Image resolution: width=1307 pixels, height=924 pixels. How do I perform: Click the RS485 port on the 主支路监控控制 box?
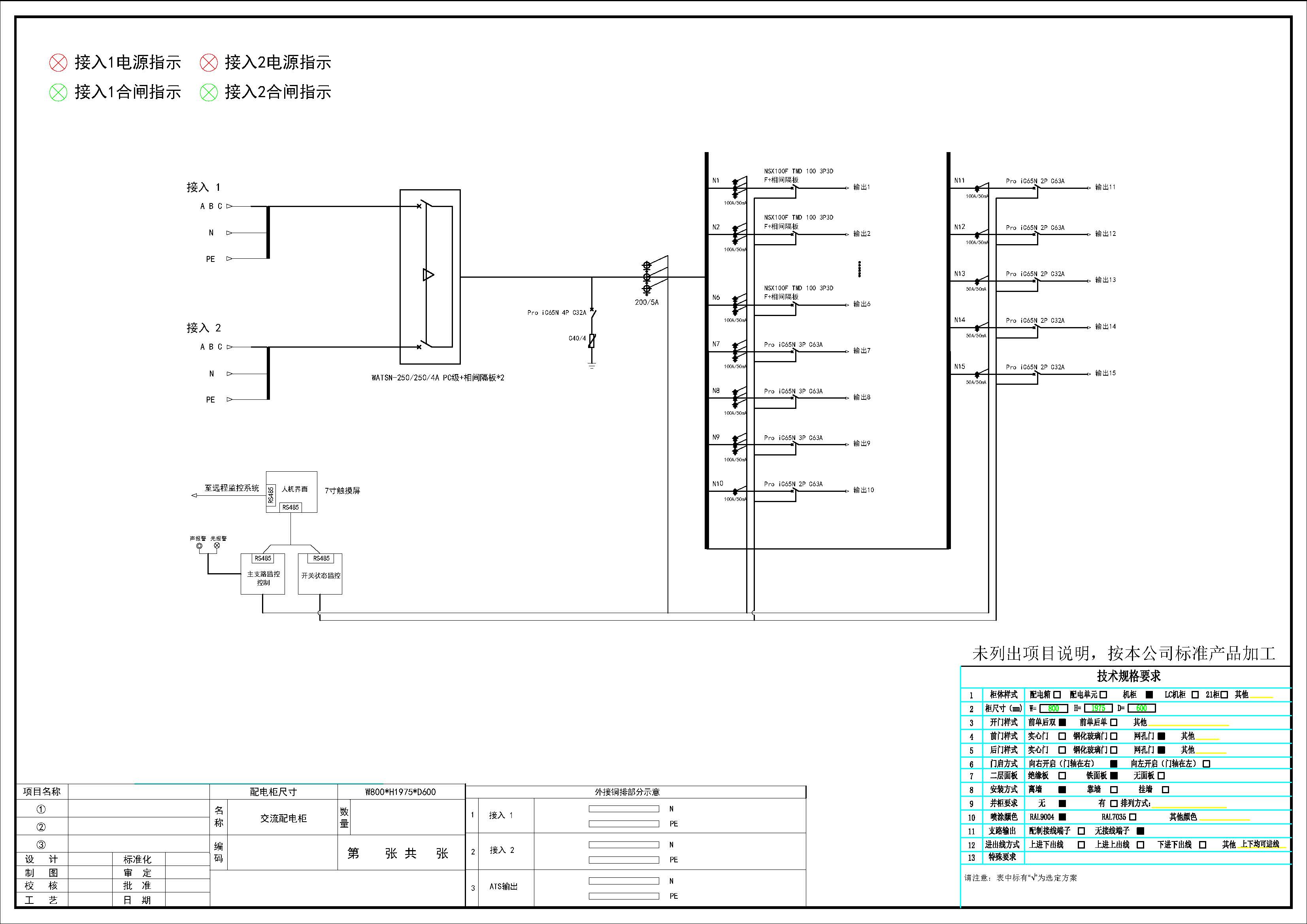pos(263,559)
